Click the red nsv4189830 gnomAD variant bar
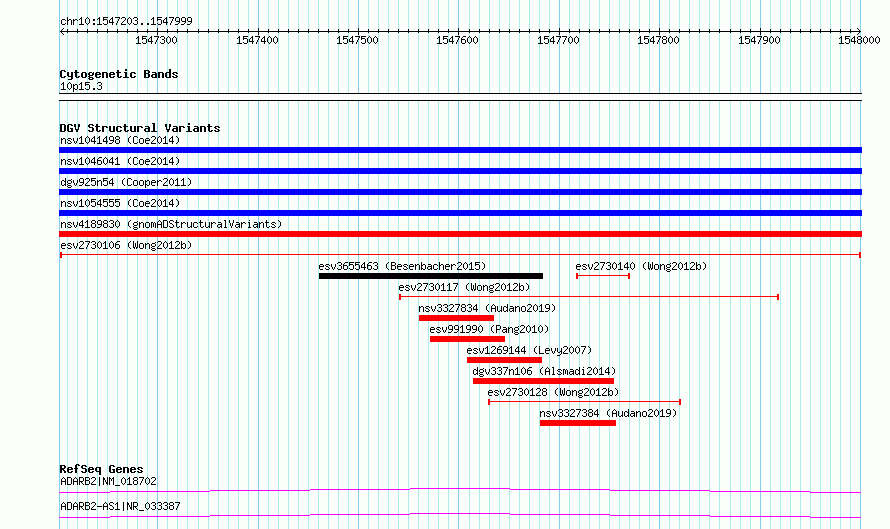 coord(460,234)
